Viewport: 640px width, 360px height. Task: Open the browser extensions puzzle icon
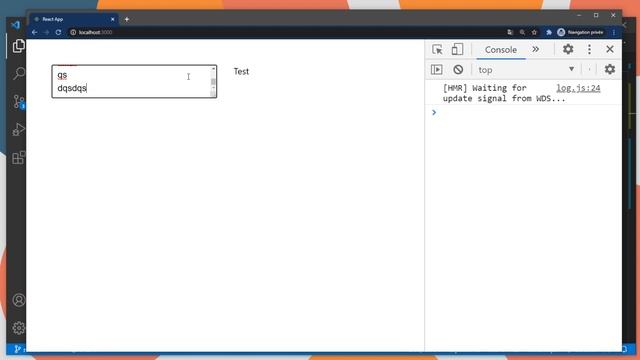point(549,32)
